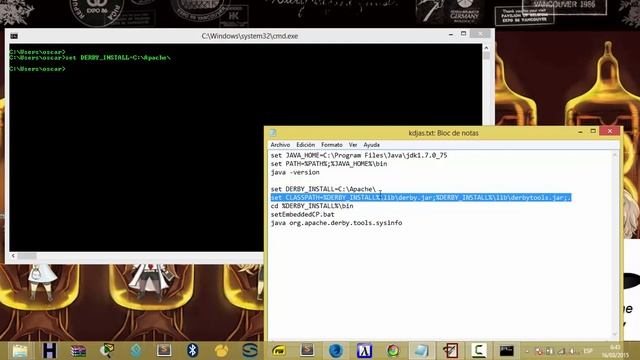Click the Notepad title bar icon
This screenshot has height=360, width=640.
coord(273,133)
